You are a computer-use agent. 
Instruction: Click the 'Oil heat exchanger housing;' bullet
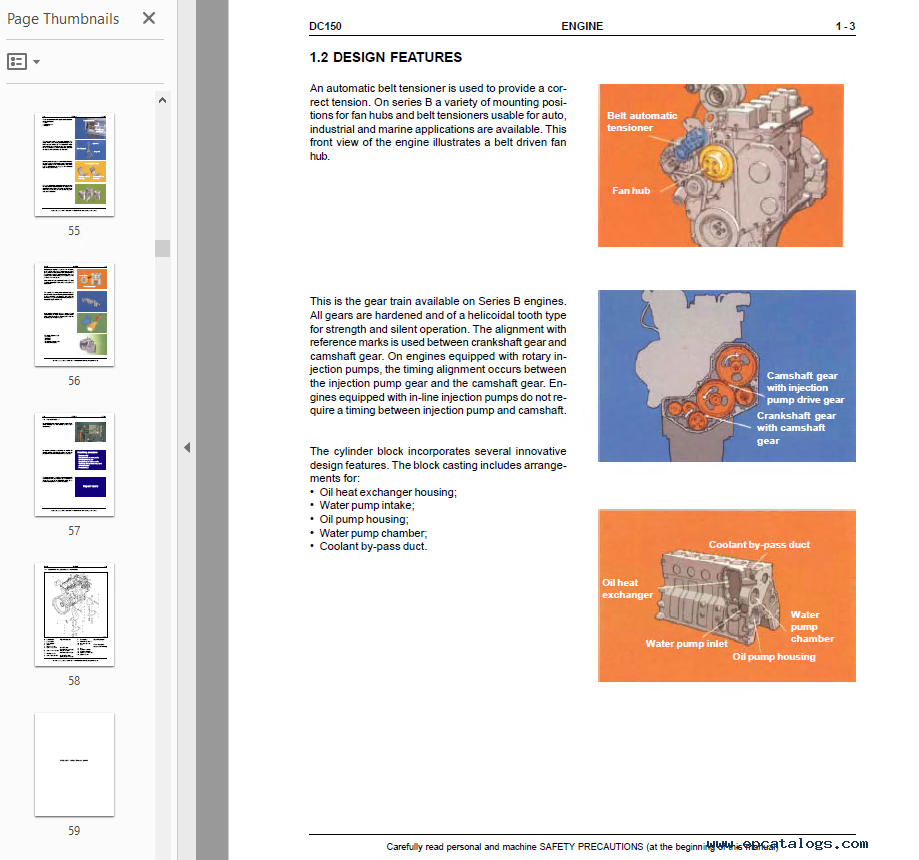pyautogui.click(x=383, y=492)
